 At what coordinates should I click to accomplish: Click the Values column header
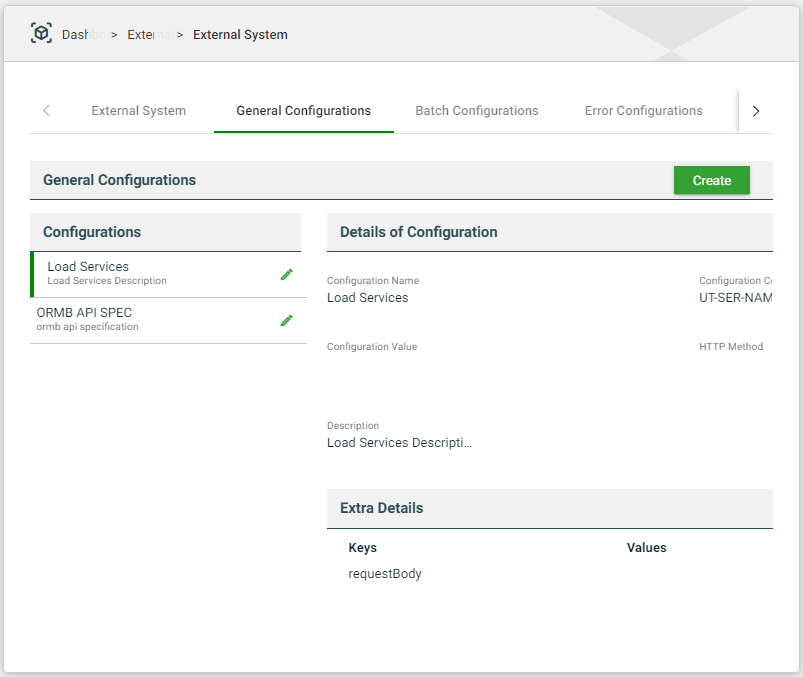(x=646, y=548)
